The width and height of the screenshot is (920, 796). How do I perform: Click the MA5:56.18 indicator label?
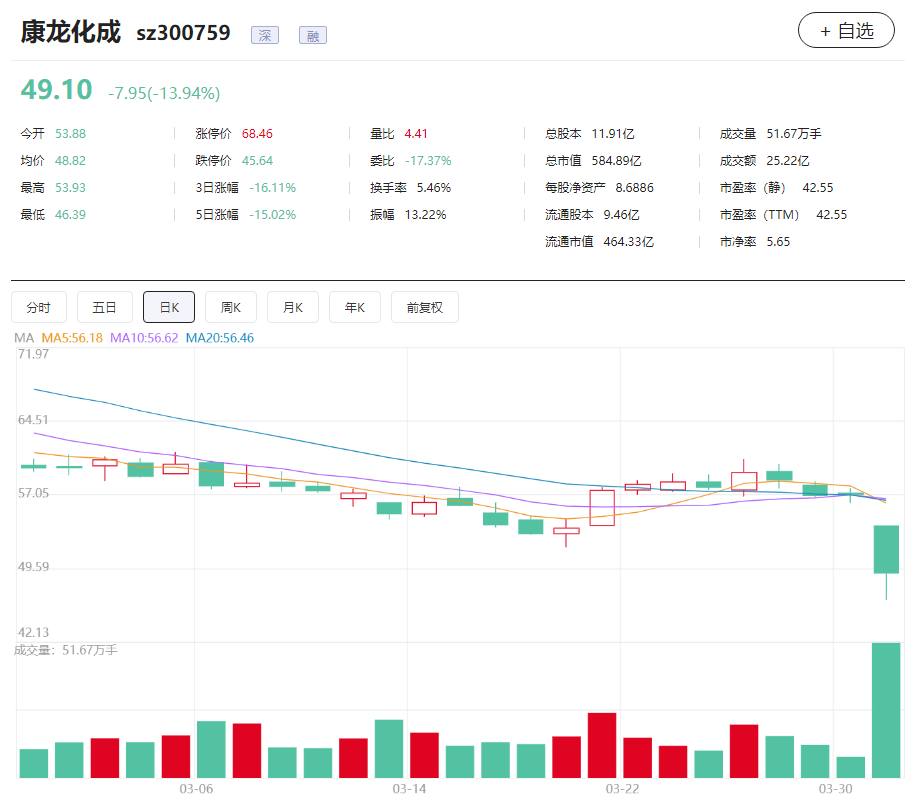pos(72,338)
